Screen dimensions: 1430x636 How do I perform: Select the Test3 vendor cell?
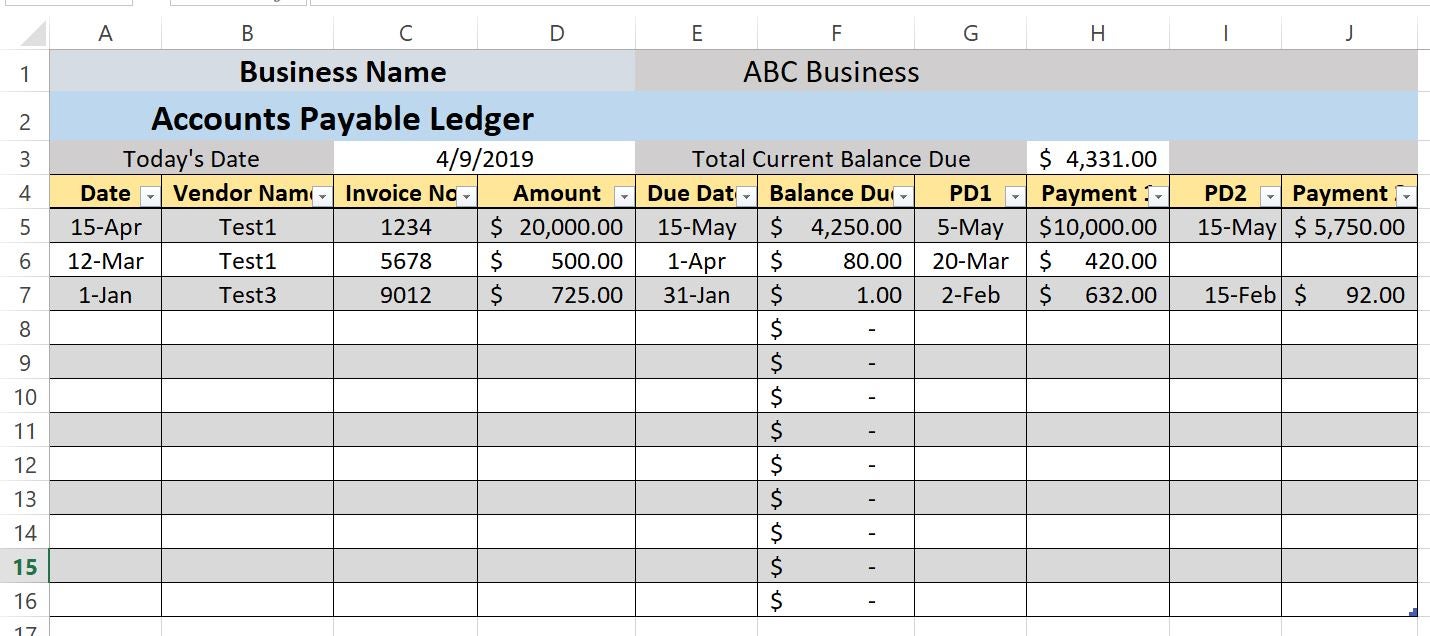246,295
